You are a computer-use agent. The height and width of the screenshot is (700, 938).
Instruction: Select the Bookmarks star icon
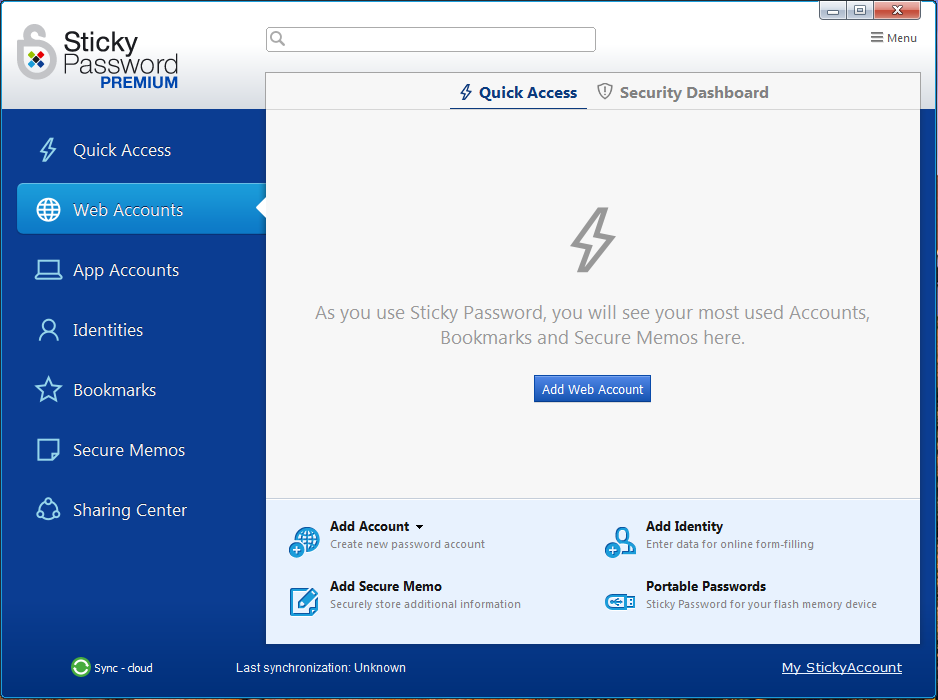[x=48, y=389]
